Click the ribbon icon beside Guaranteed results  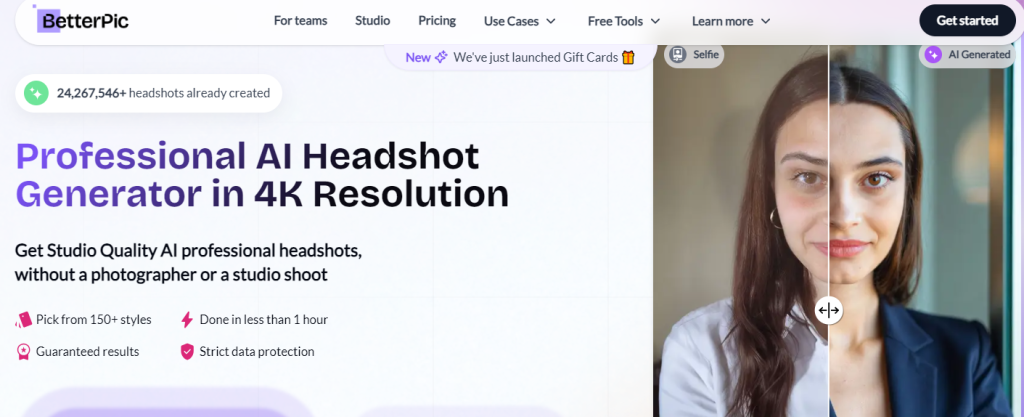(24, 352)
